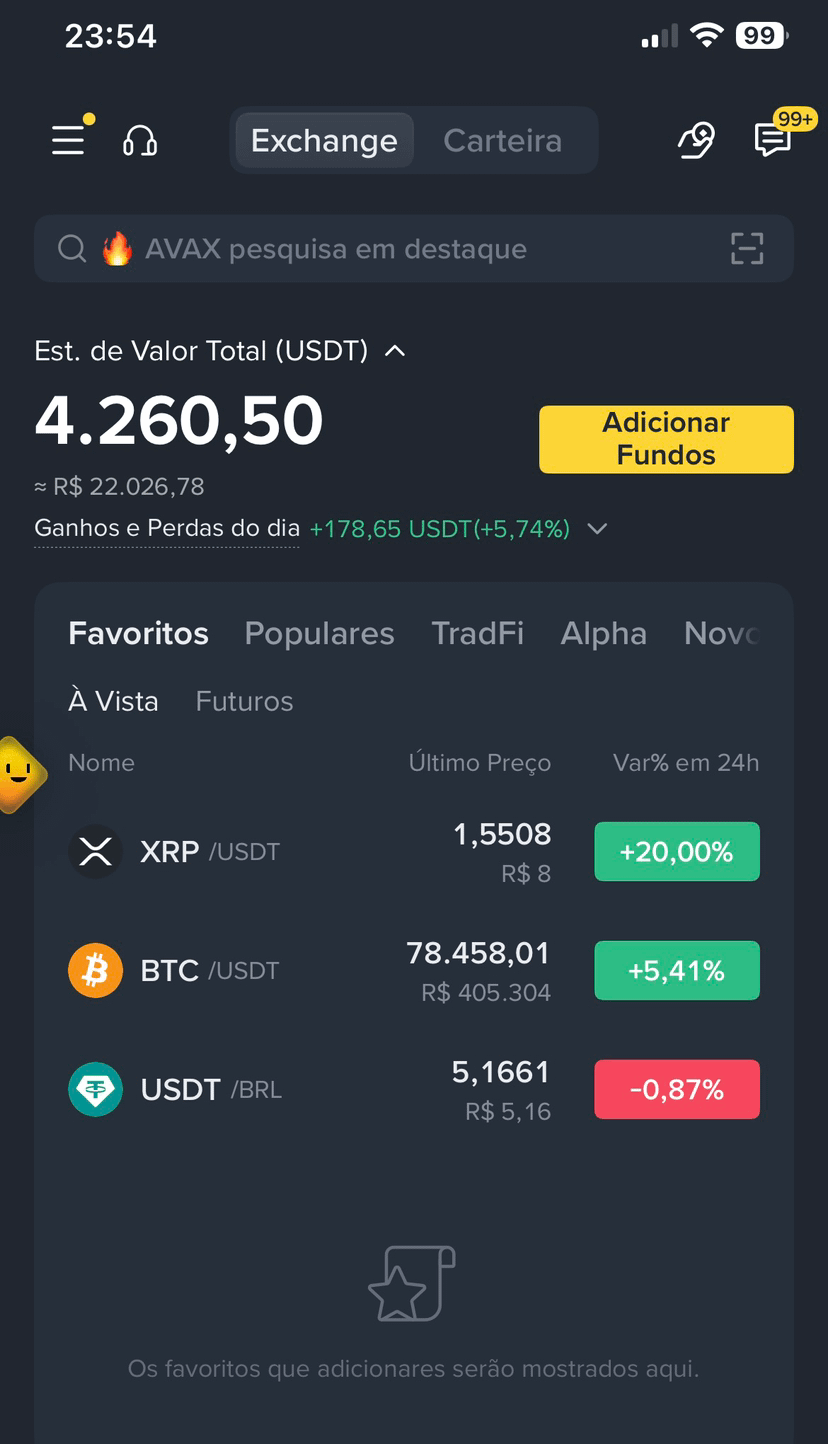828x1444 pixels.
Task: Expand Ganhos e Perdas do dia chevron
Action: coord(597,529)
